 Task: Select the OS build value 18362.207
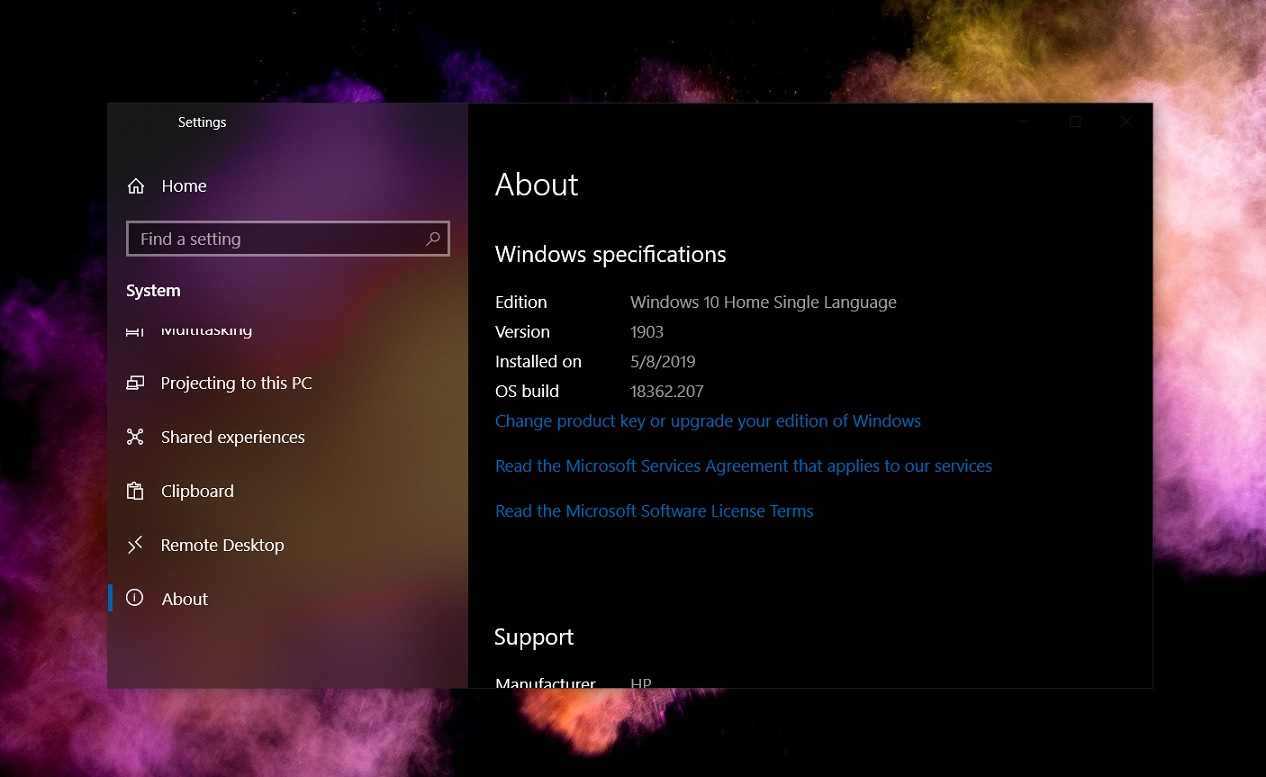click(x=667, y=391)
